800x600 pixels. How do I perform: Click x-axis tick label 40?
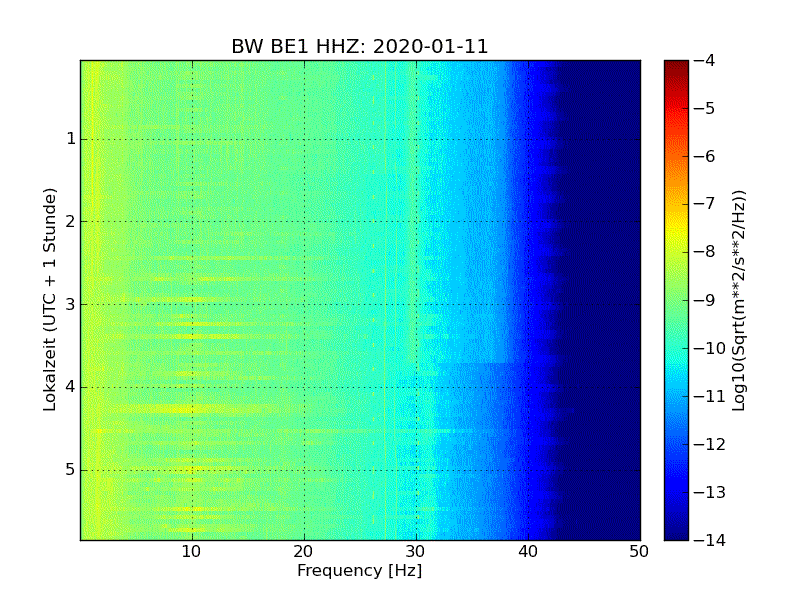tap(528, 552)
